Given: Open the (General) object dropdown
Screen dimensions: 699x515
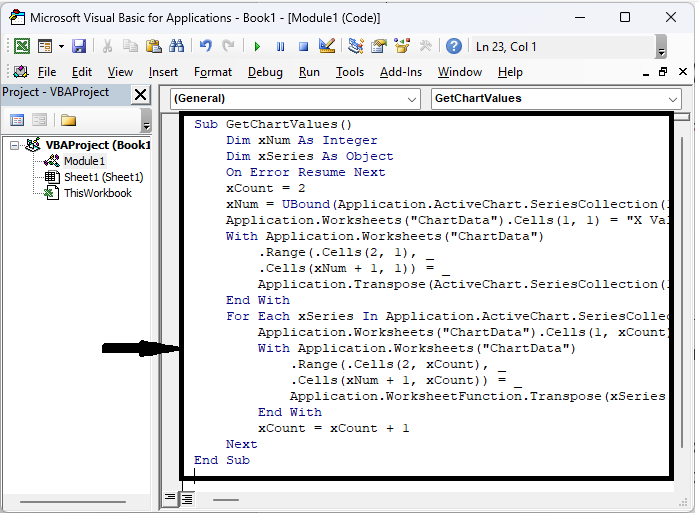Looking at the screenshot, I should click(413, 99).
